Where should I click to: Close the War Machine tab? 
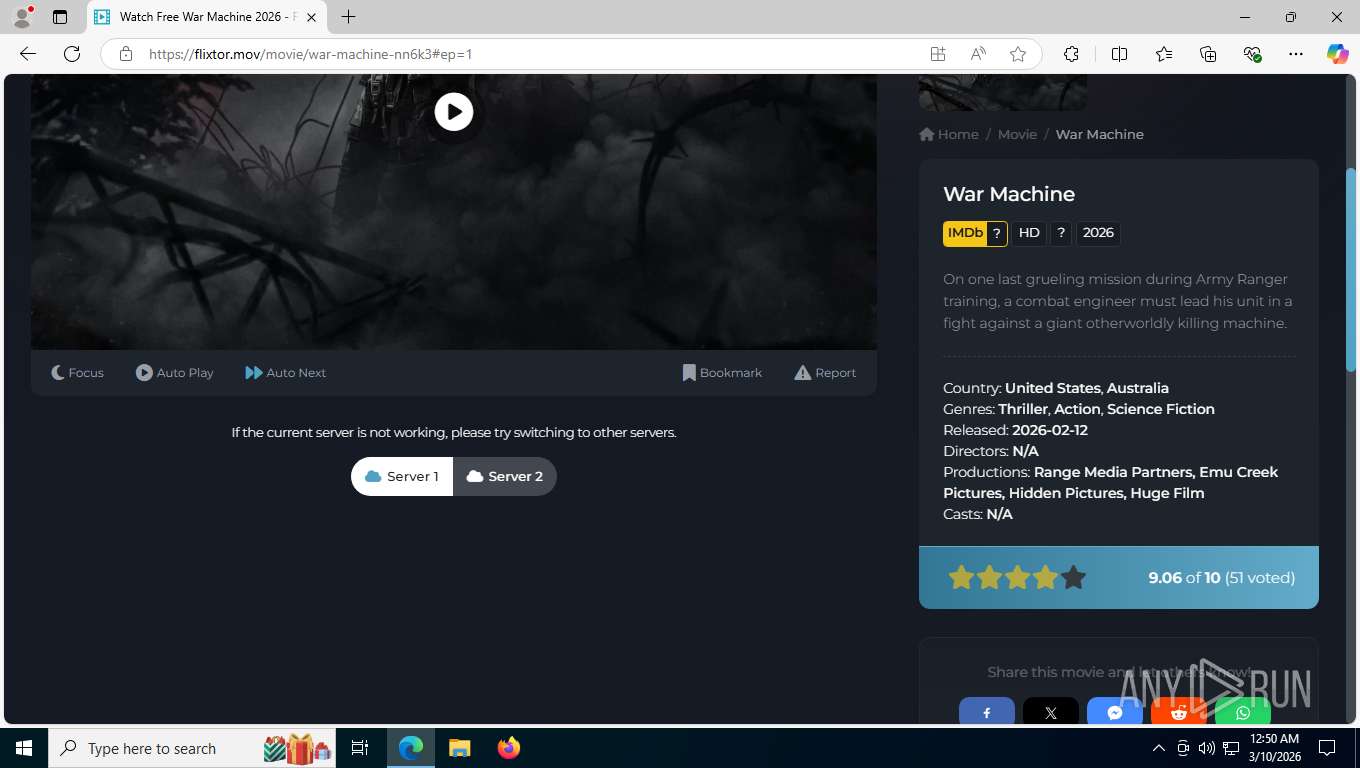[311, 17]
